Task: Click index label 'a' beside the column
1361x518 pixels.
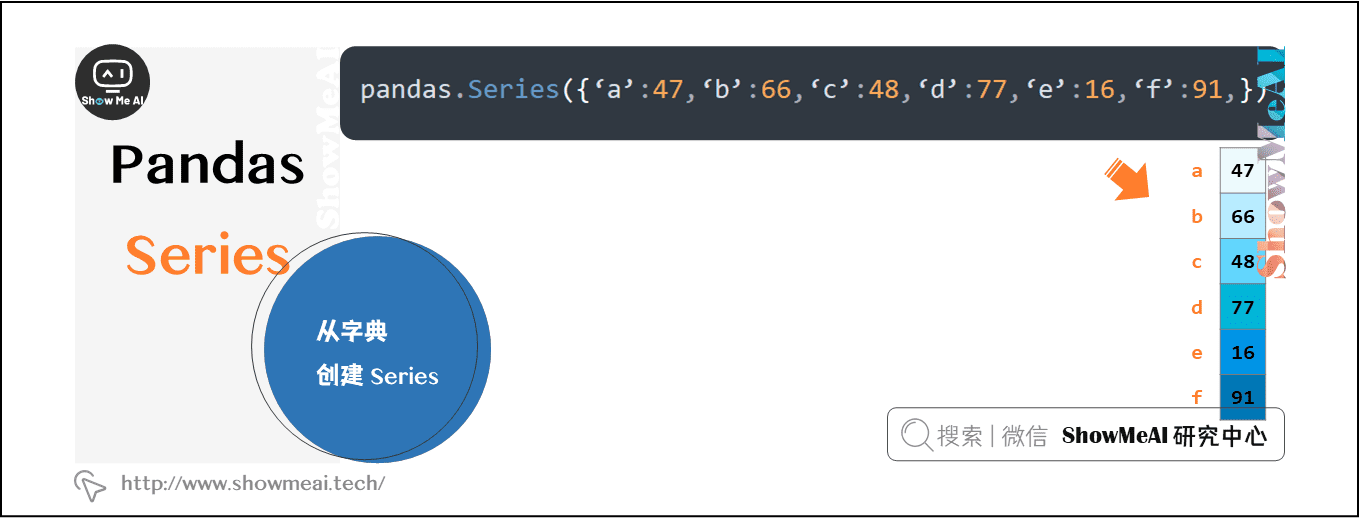Action: [x=1197, y=171]
